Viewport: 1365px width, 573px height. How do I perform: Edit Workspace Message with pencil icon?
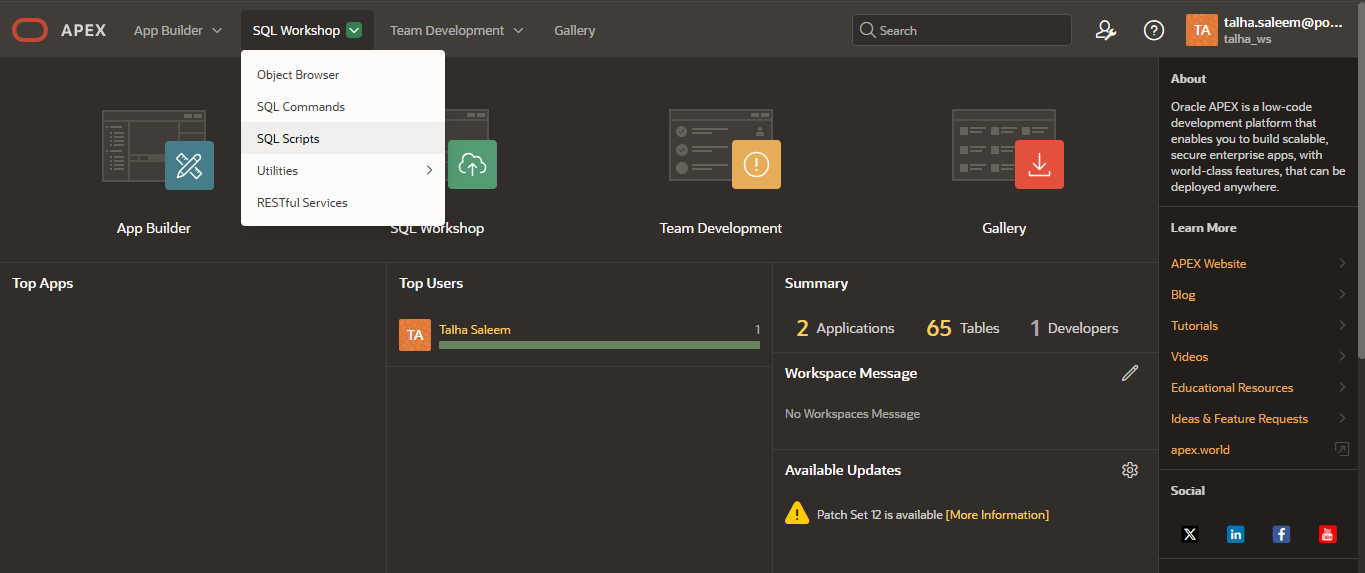(x=1130, y=373)
